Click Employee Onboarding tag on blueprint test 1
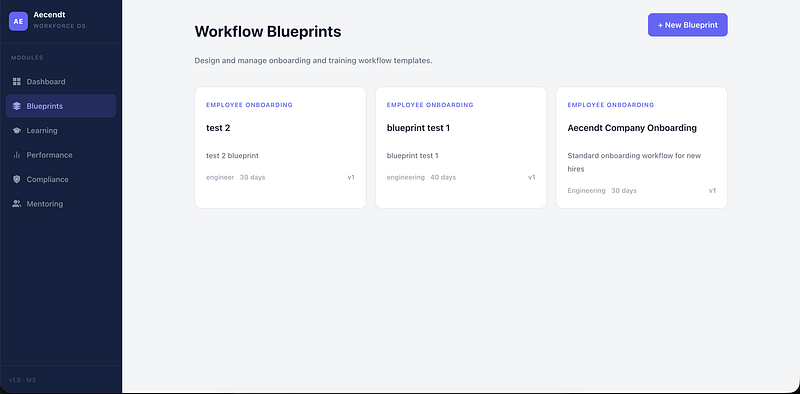The image size is (800, 394). (430, 105)
